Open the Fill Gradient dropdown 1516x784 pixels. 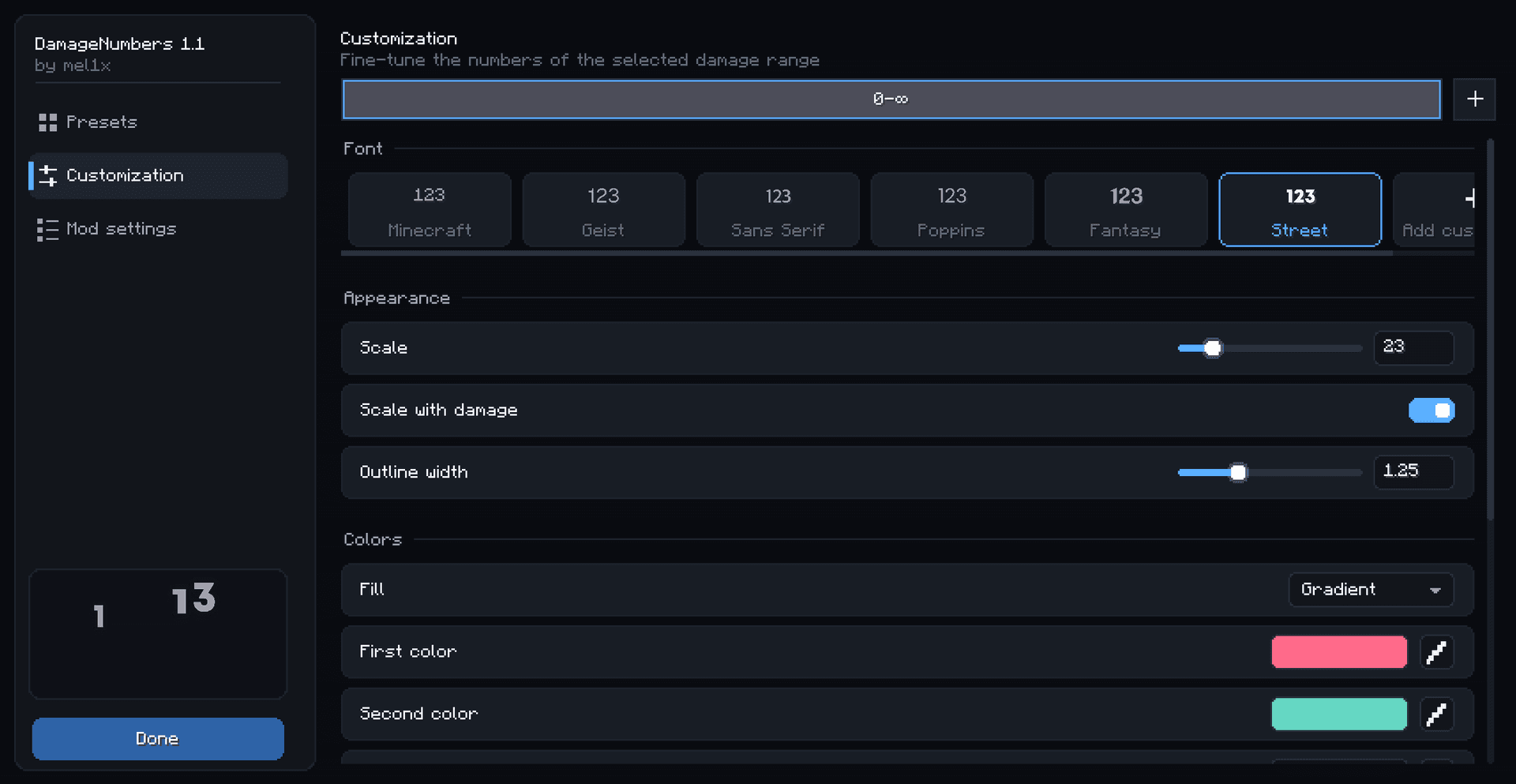pos(1371,590)
